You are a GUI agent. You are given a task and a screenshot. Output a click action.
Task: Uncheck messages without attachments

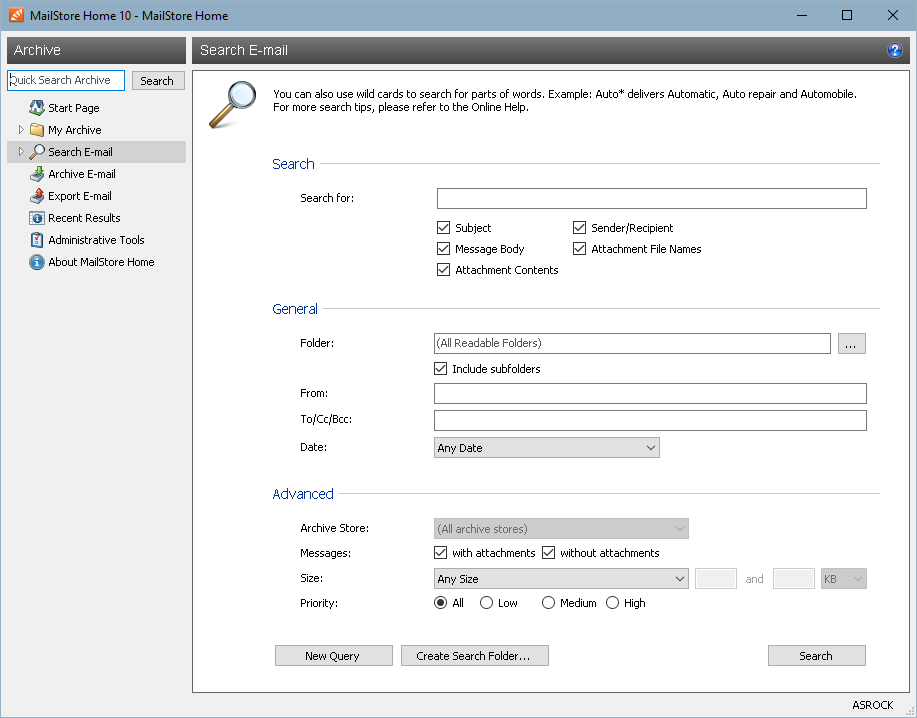[548, 553]
